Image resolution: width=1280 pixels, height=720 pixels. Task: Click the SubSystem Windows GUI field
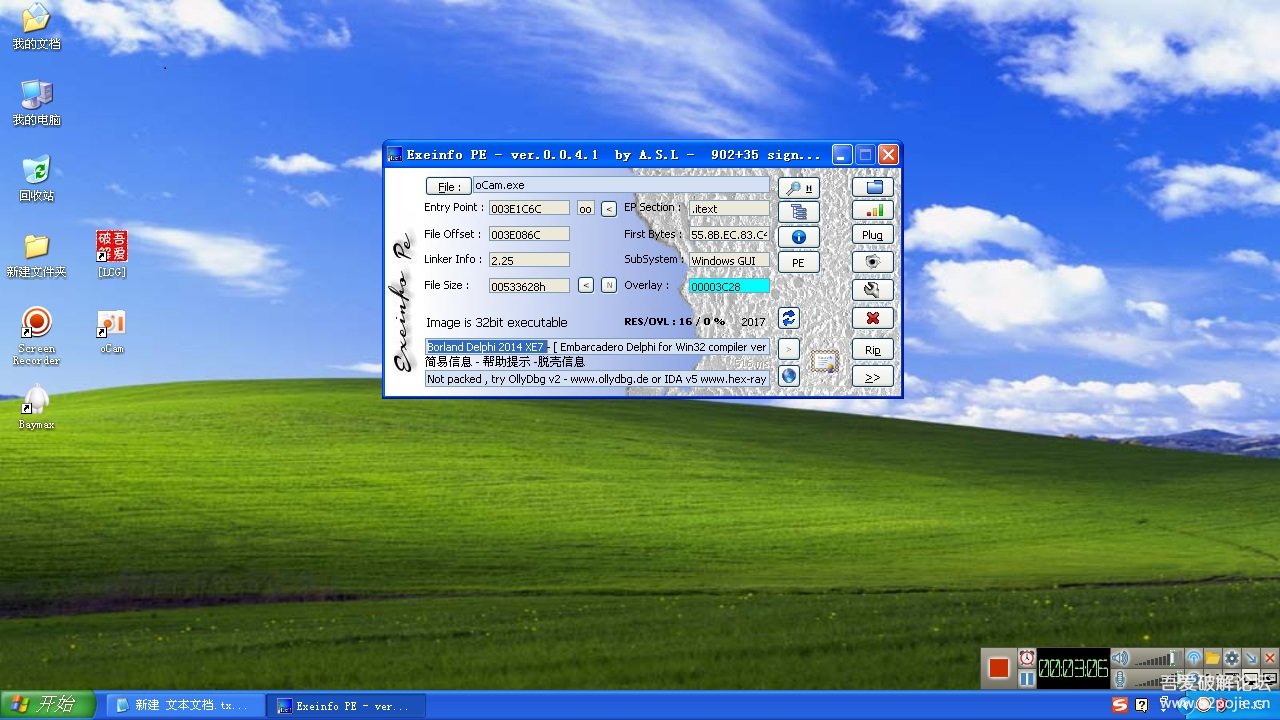tap(729, 260)
